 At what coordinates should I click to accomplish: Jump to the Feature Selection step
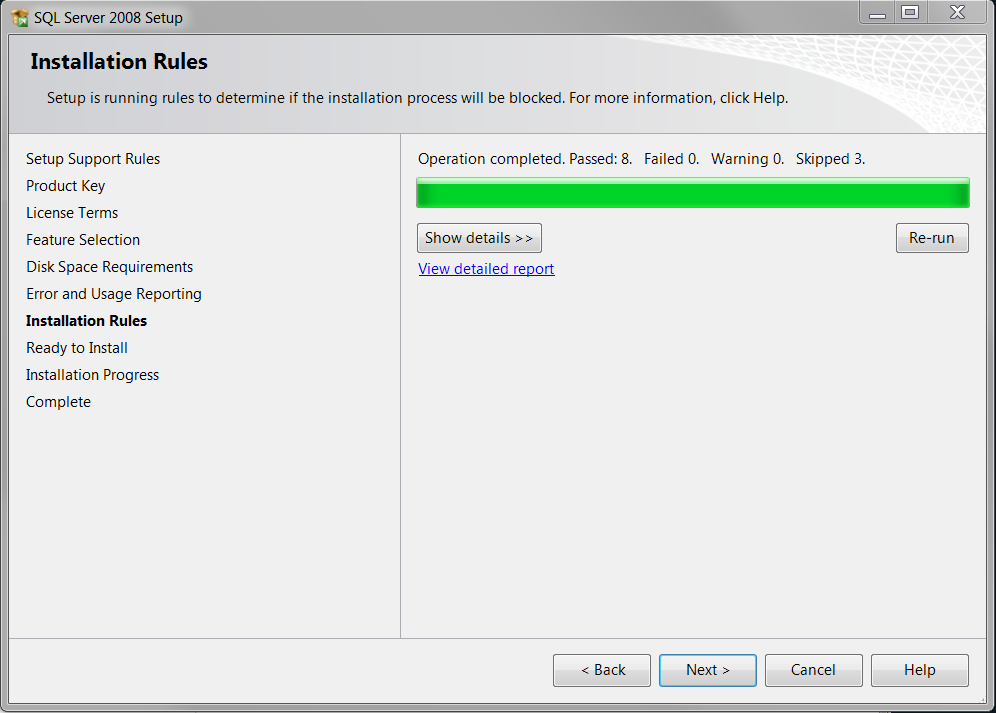83,240
